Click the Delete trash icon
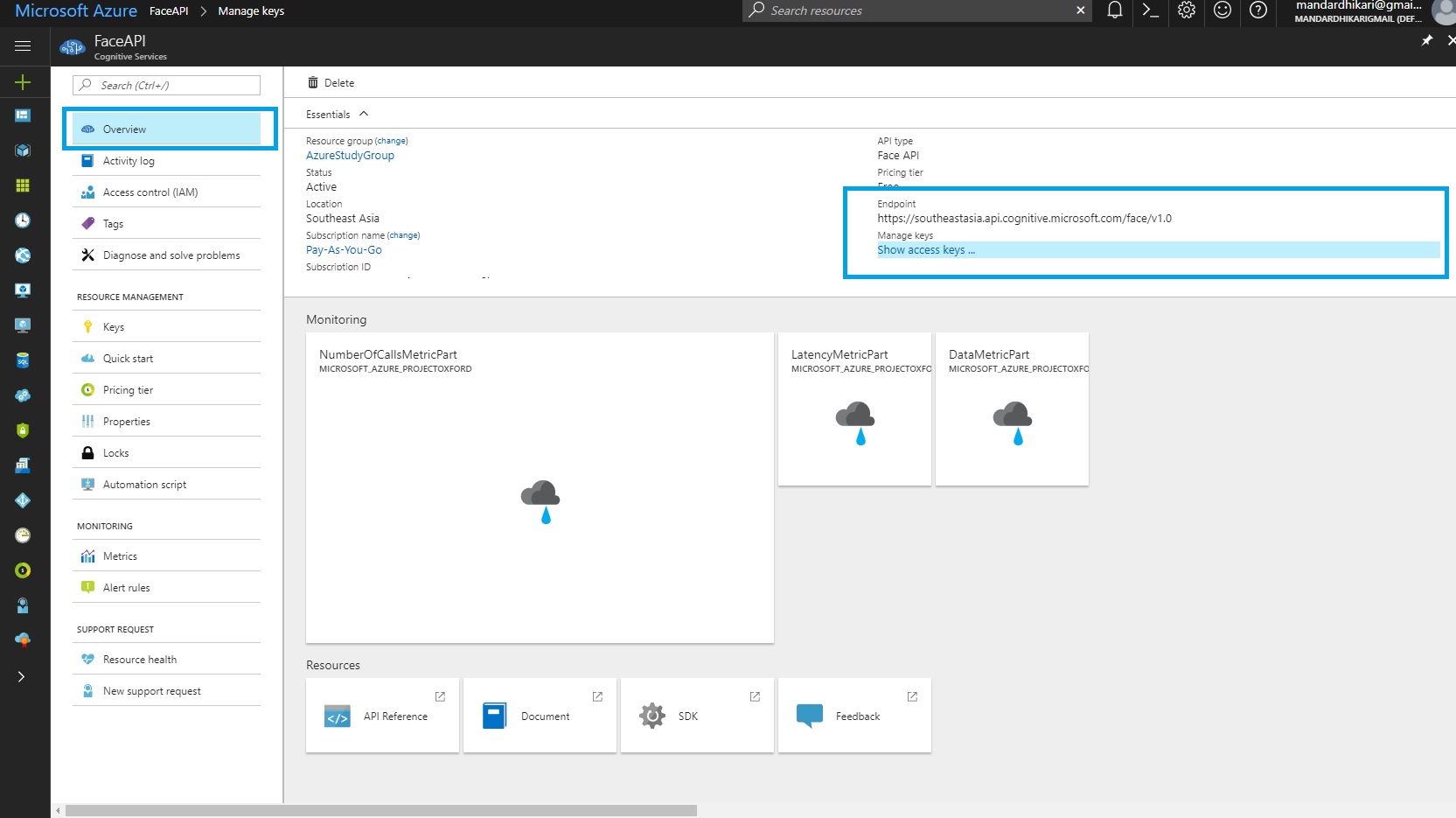 tap(313, 83)
